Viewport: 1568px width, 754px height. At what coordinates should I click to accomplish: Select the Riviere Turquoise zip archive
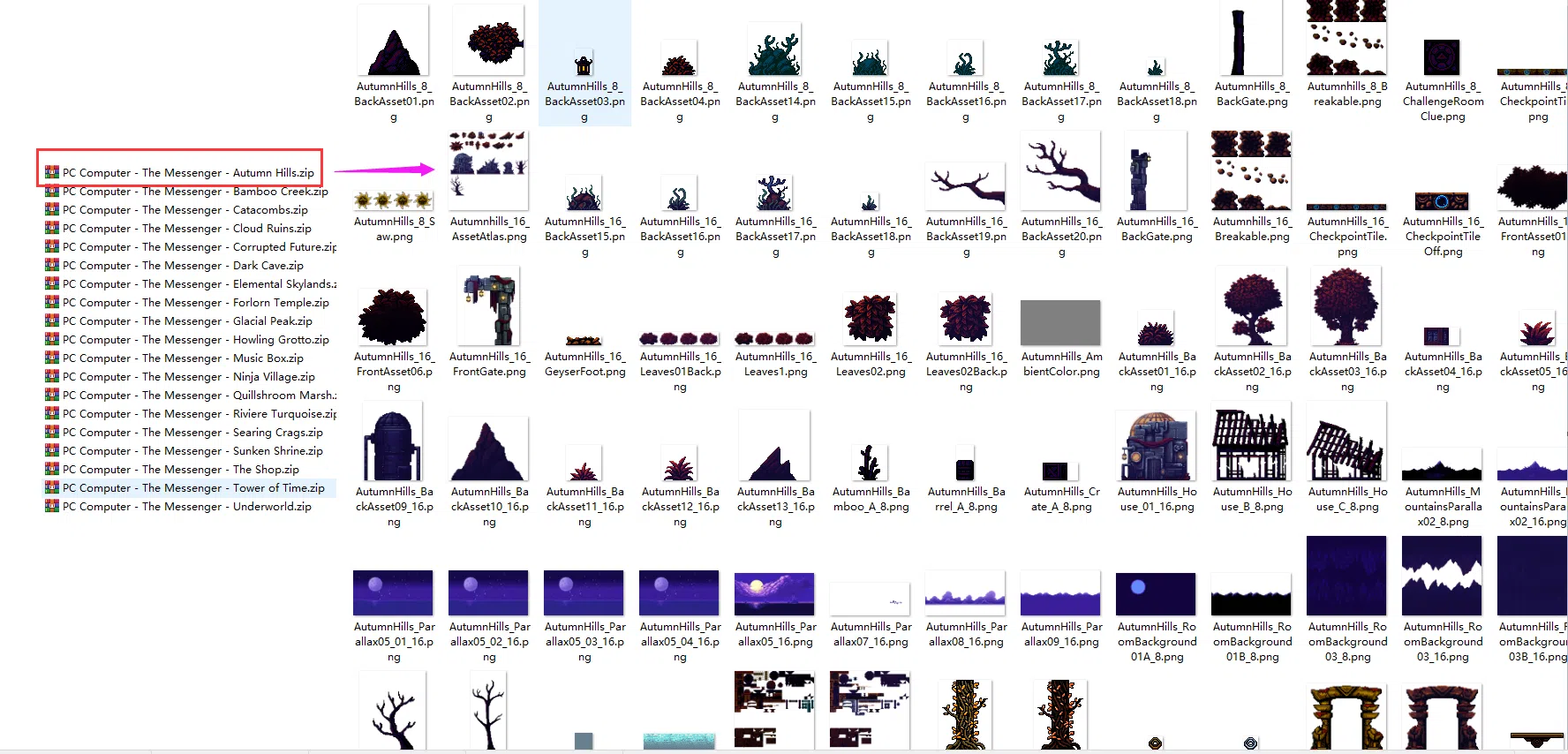click(191, 414)
